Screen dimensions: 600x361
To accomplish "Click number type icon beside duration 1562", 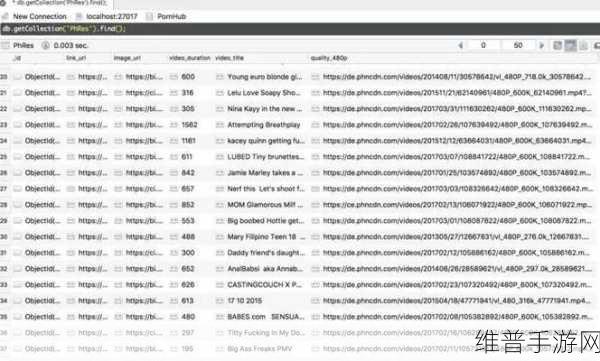I will tap(174, 125).
